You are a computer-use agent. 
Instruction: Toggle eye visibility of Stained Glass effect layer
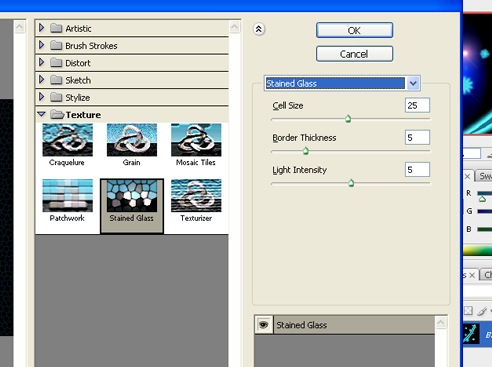(263, 325)
